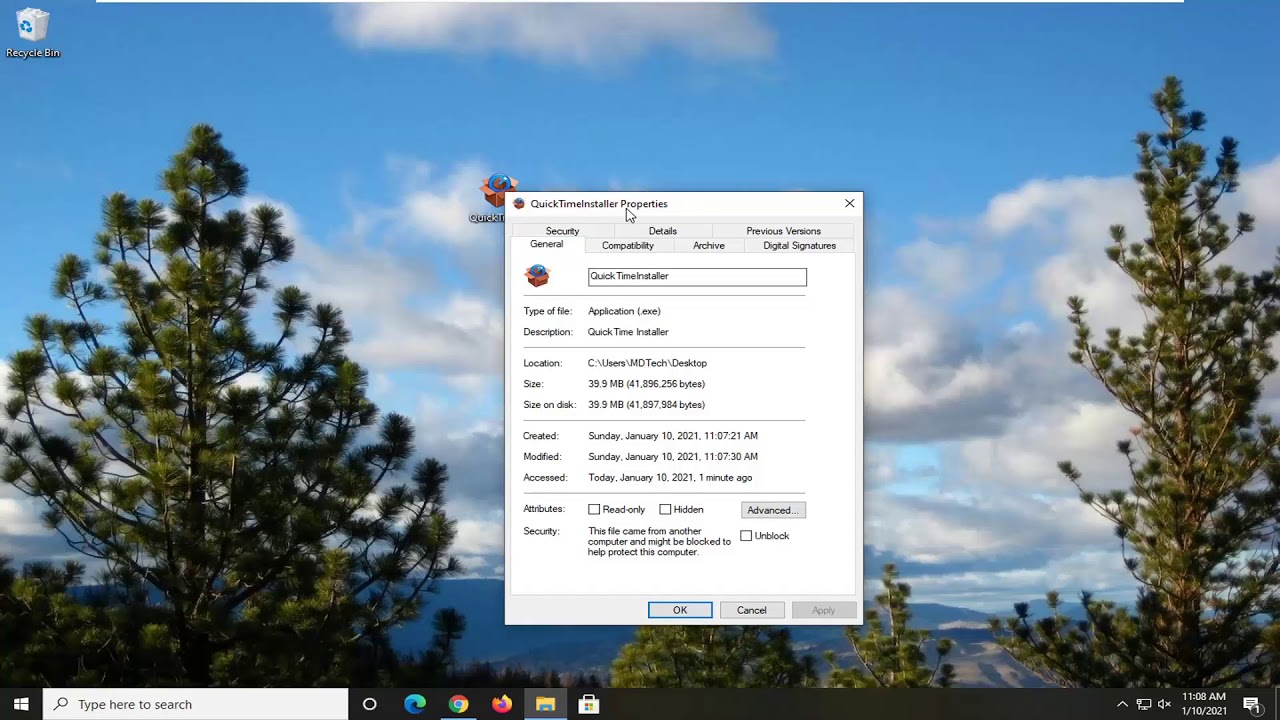The width and height of the screenshot is (1280, 720).
Task: Cancel the properties dialog
Action: tap(752, 610)
